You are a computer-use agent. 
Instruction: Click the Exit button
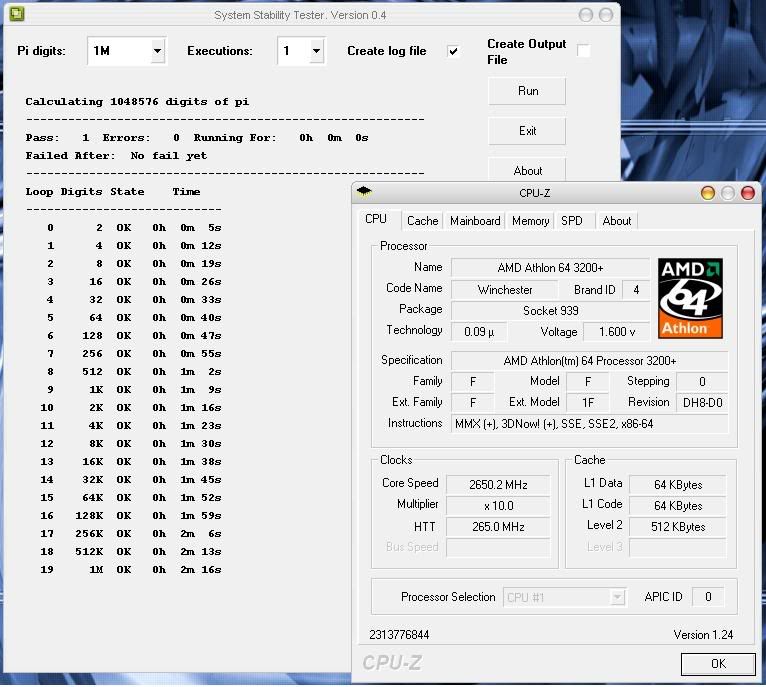527,131
